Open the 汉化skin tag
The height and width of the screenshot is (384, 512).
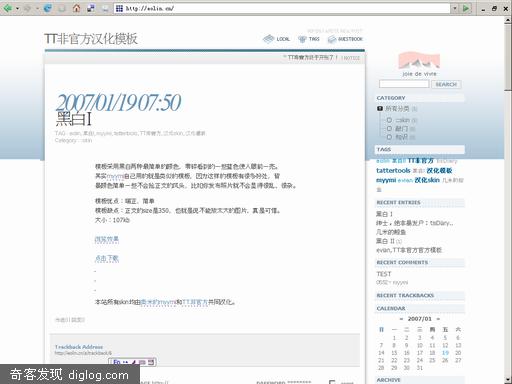coord(427,180)
